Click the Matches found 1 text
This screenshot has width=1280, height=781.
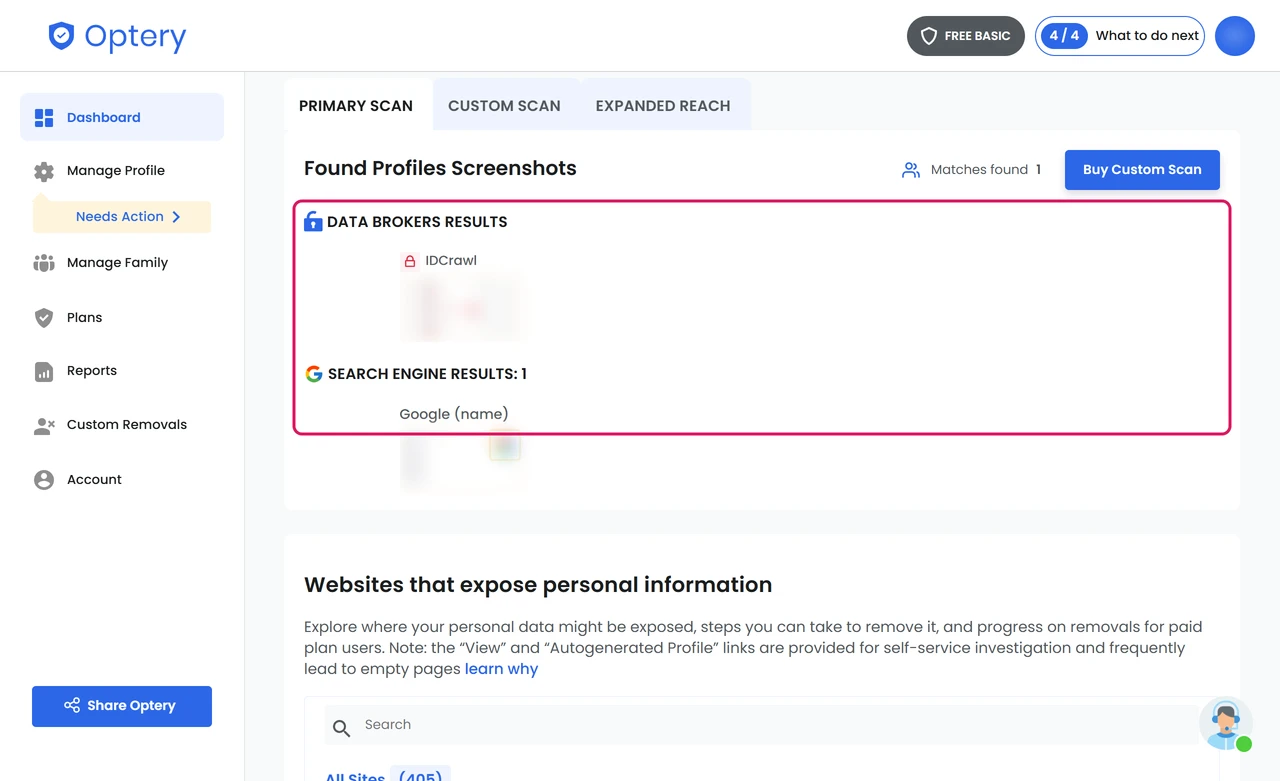(x=986, y=170)
